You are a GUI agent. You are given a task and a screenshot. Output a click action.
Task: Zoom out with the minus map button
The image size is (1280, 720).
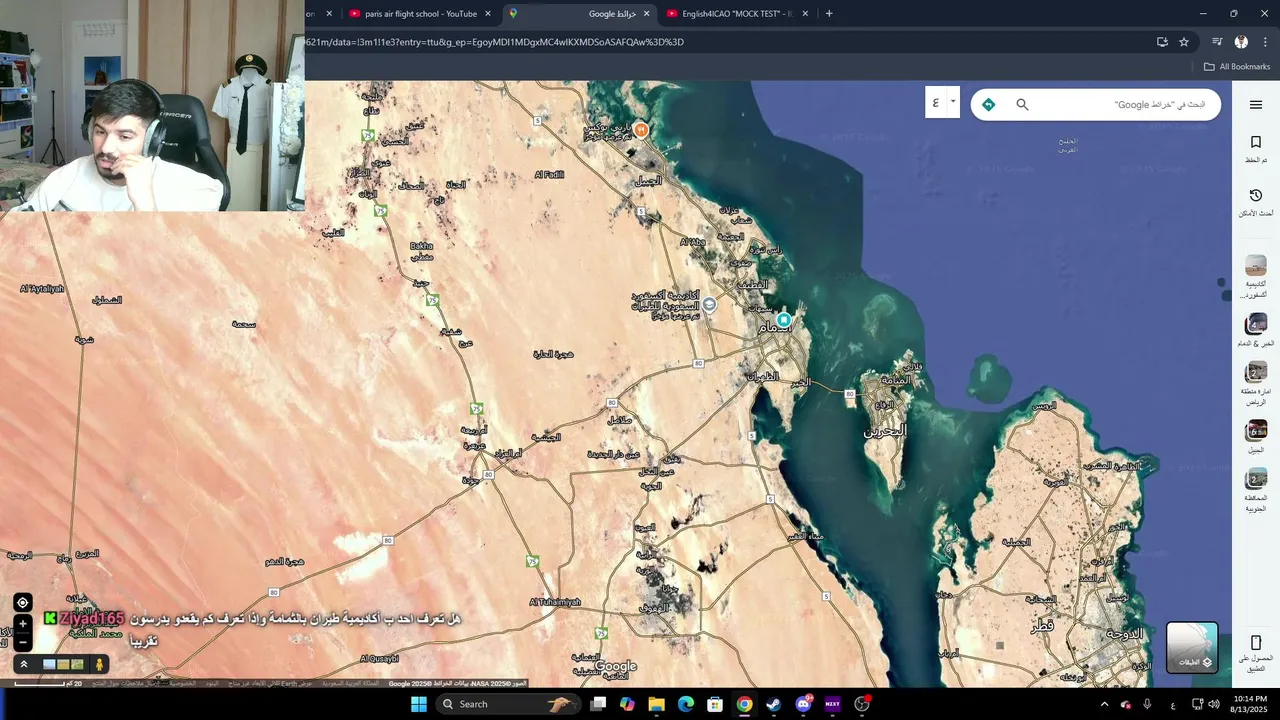pyautogui.click(x=22, y=641)
